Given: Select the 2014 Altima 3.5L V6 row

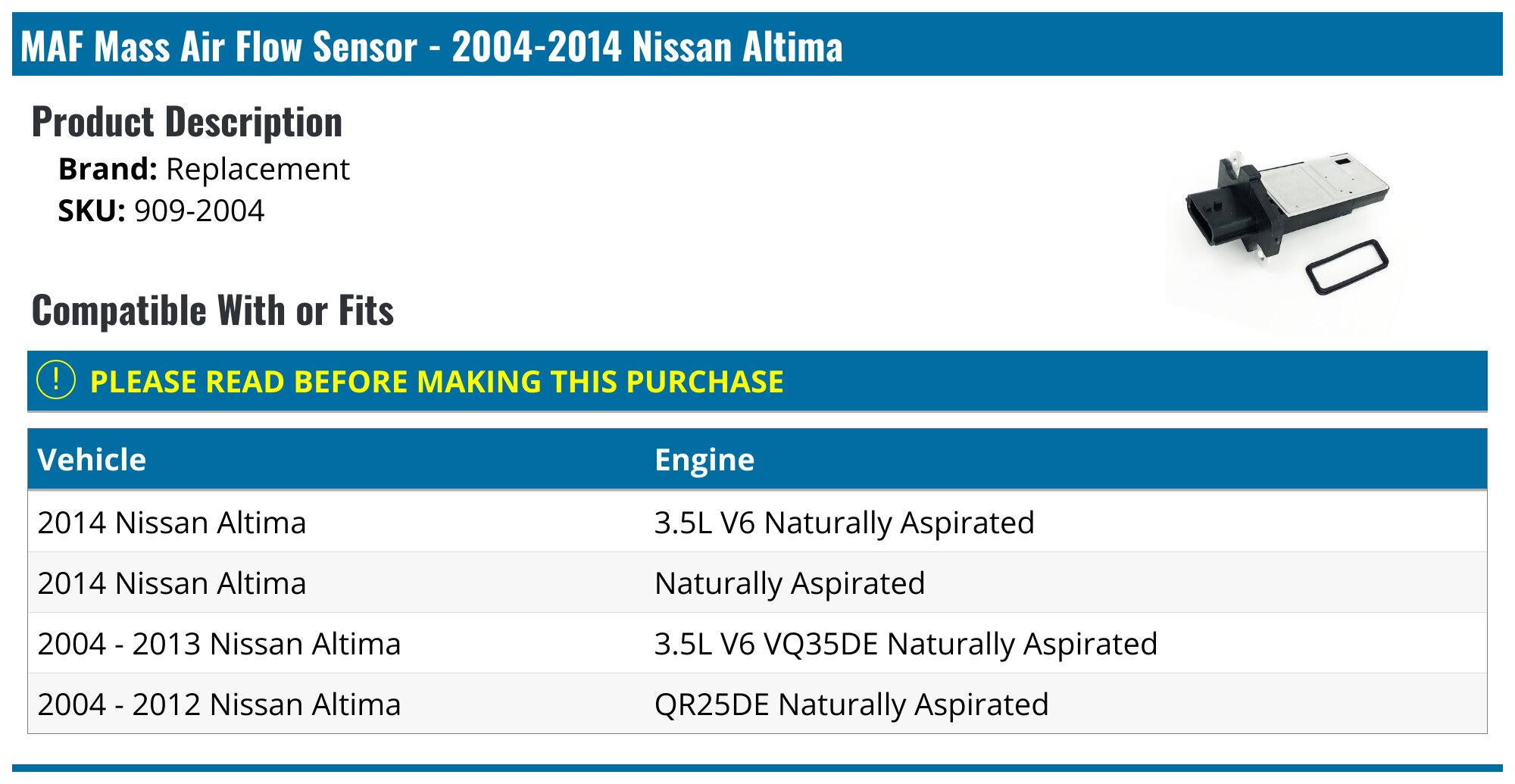Looking at the screenshot, I should pos(172,523).
